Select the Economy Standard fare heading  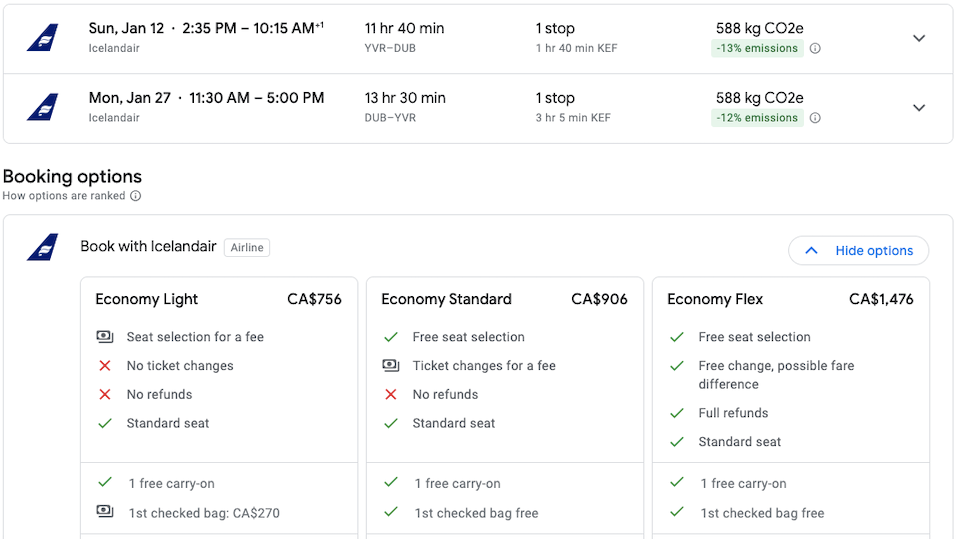tap(446, 300)
